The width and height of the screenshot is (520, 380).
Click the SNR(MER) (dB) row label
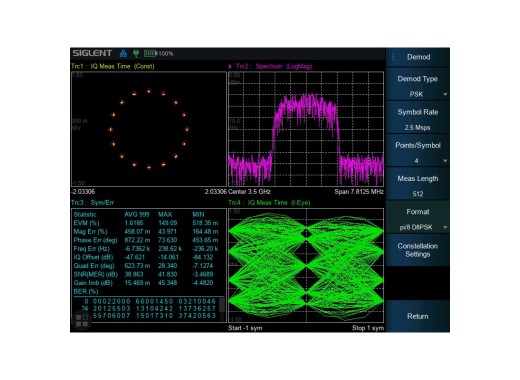(96, 274)
